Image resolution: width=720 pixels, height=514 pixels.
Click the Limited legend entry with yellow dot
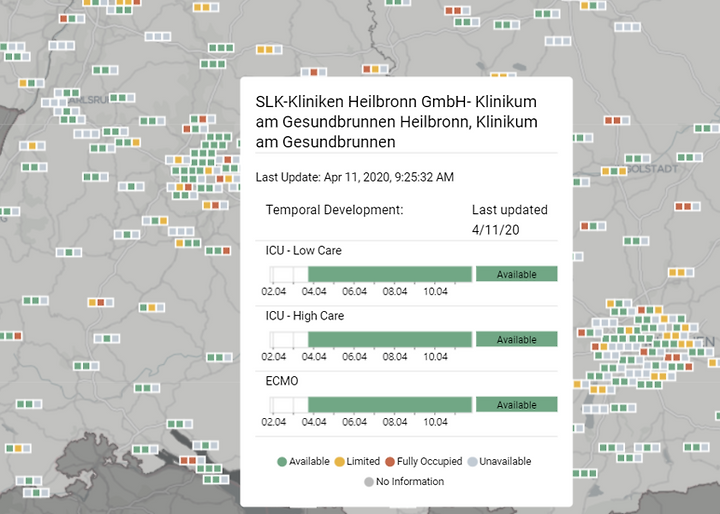click(x=357, y=461)
